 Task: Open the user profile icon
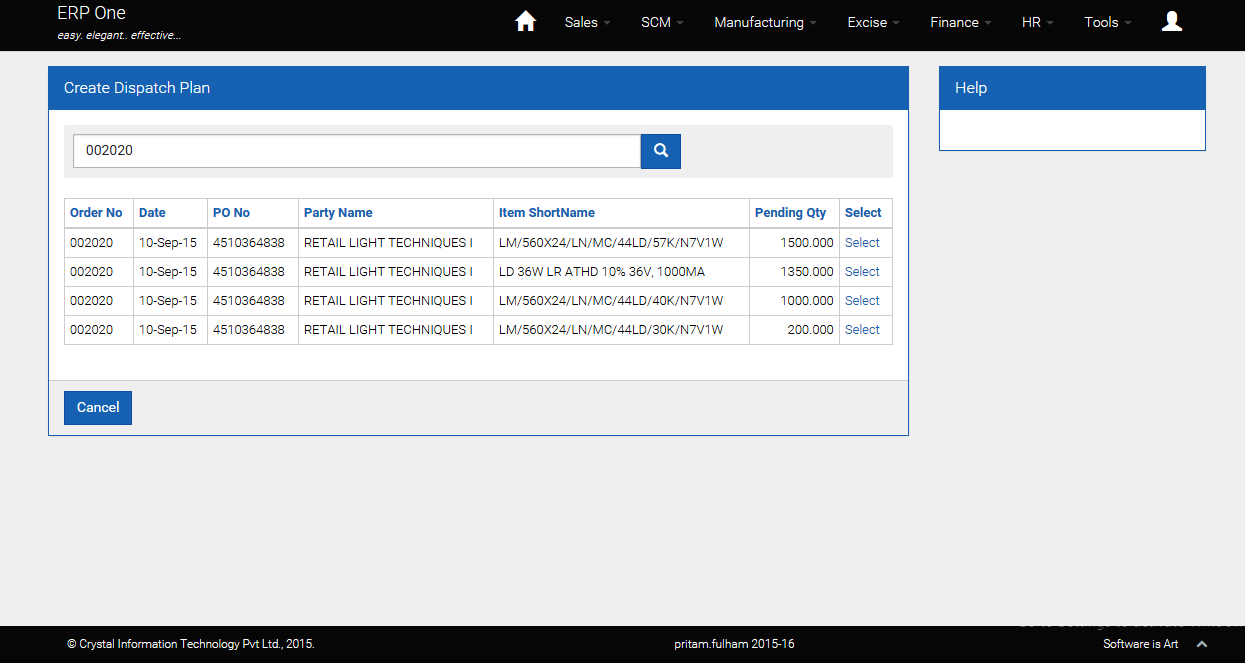[1172, 21]
